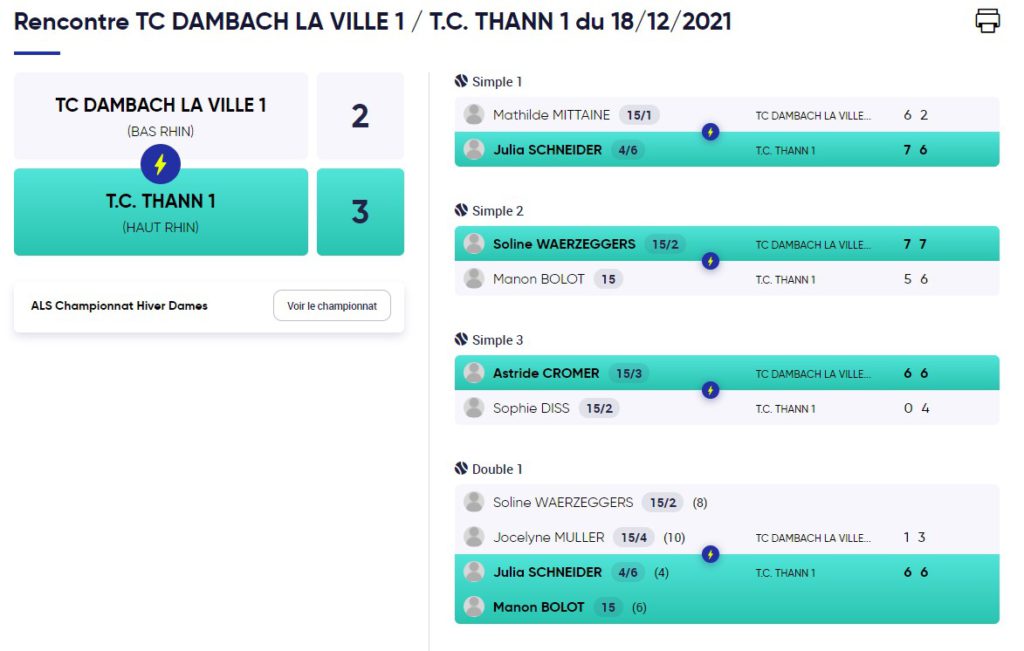1024x651 pixels.
Task: Click the ALS Championnat Hiver Dames label
Action: tap(119, 306)
